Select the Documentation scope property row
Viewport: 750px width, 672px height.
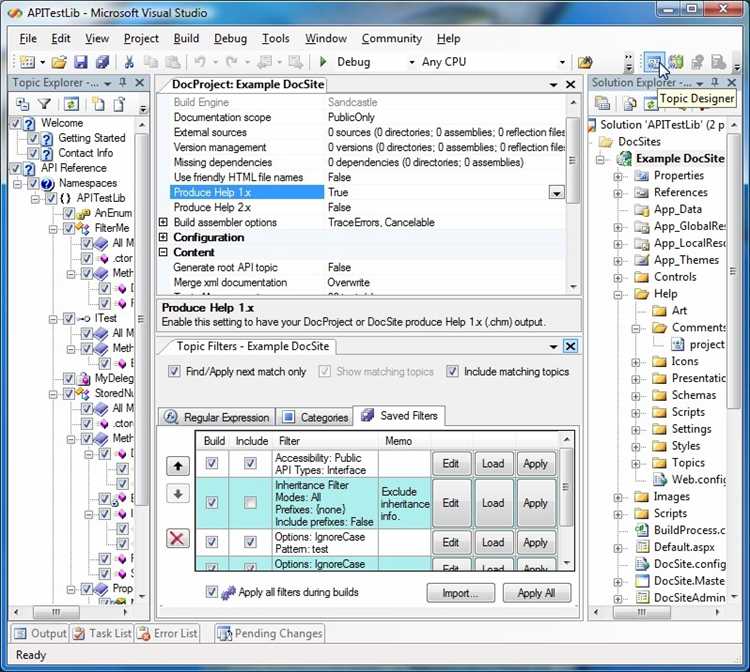(x=366, y=117)
